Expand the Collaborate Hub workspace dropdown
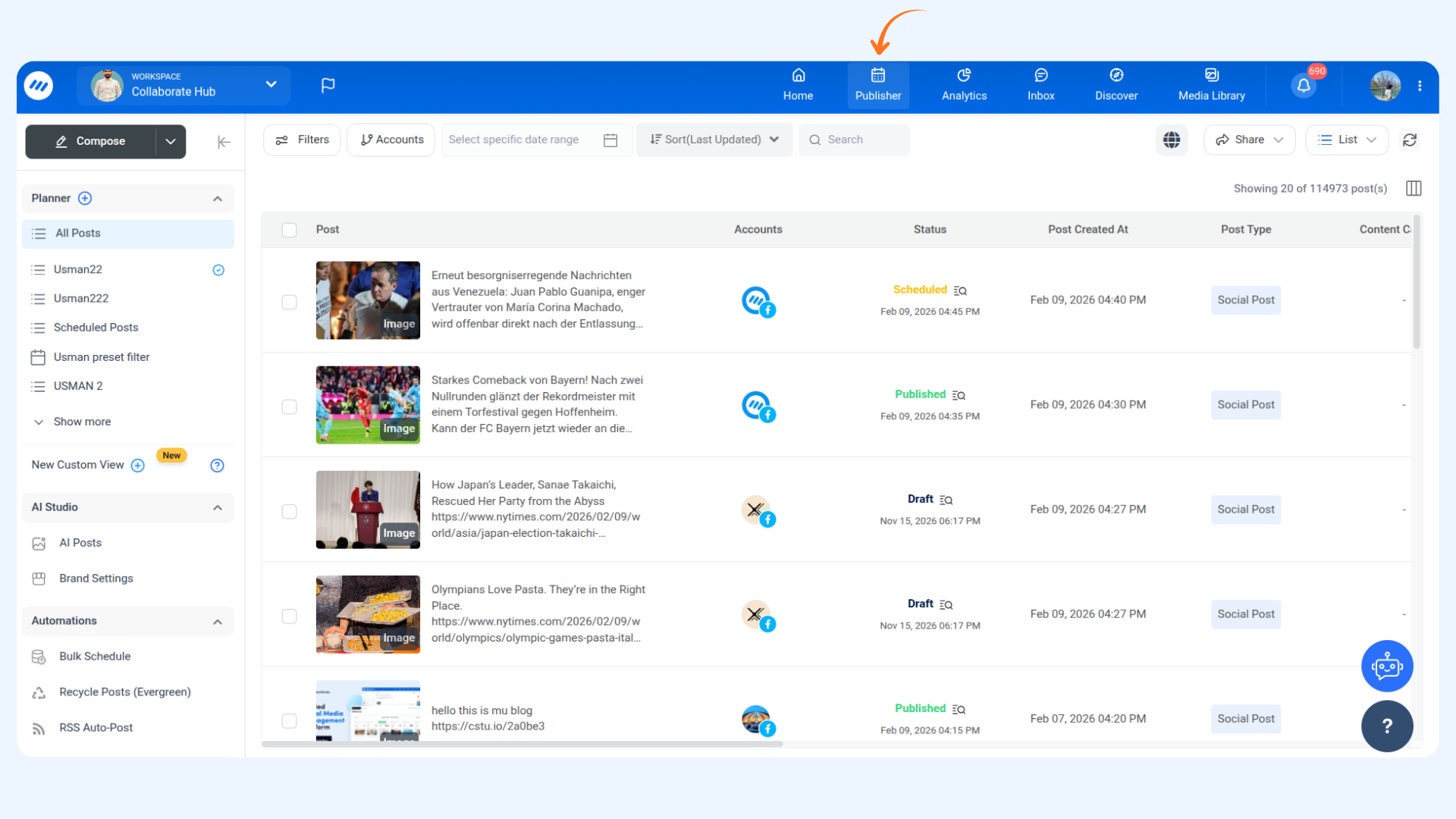This screenshot has width=1456, height=819. pyautogui.click(x=271, y=84)
